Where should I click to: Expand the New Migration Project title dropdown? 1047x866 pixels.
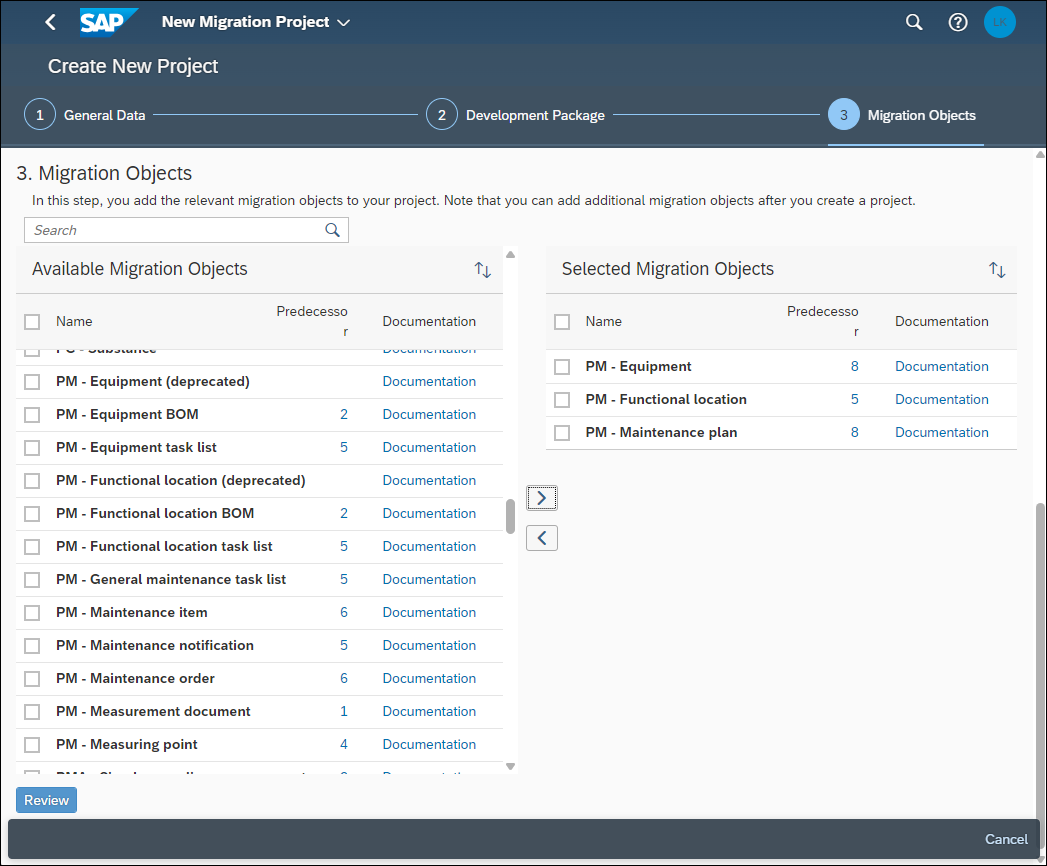click(343, 23)
